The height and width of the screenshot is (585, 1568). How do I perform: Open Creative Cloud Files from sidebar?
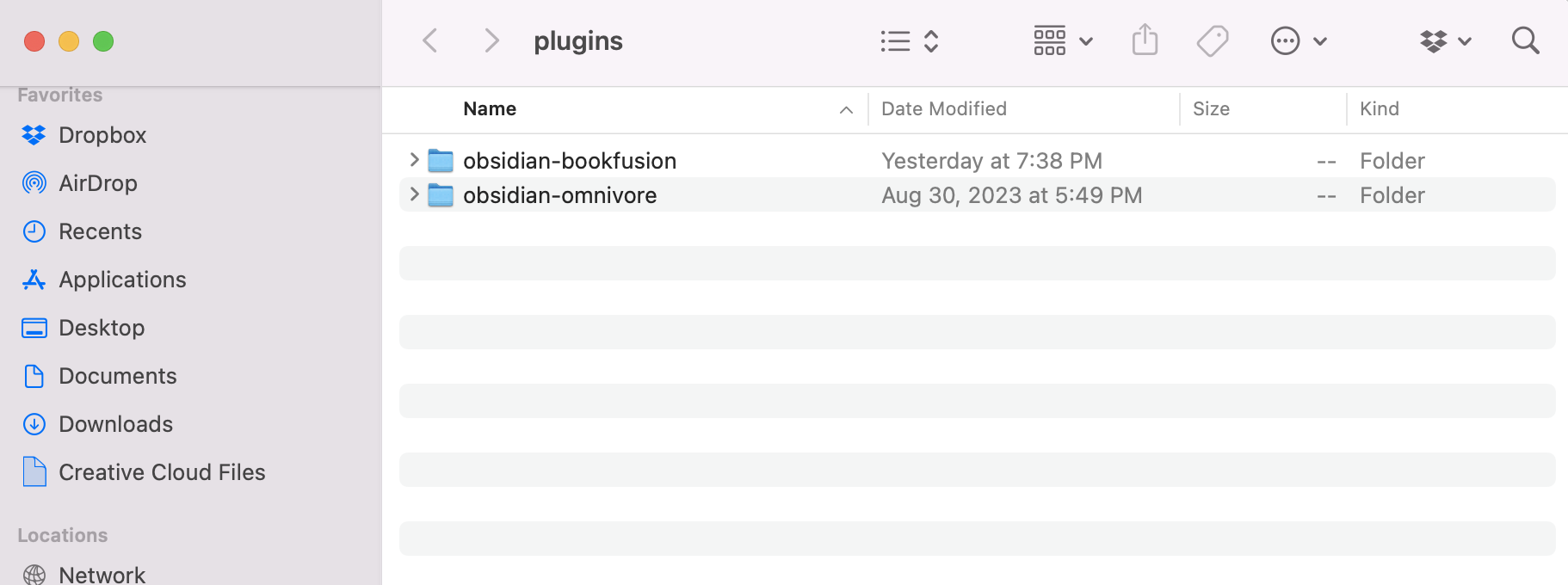coord(161,471)
